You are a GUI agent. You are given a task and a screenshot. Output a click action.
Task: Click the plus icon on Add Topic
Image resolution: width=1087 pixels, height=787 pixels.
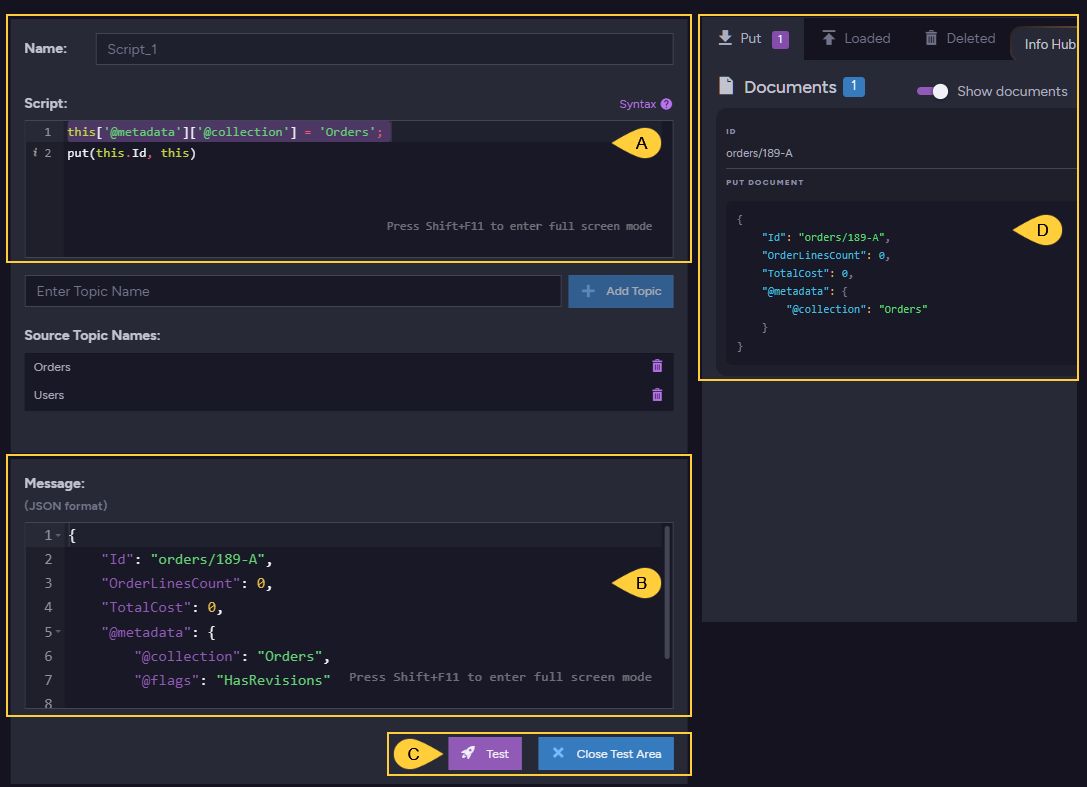[588, 291]
